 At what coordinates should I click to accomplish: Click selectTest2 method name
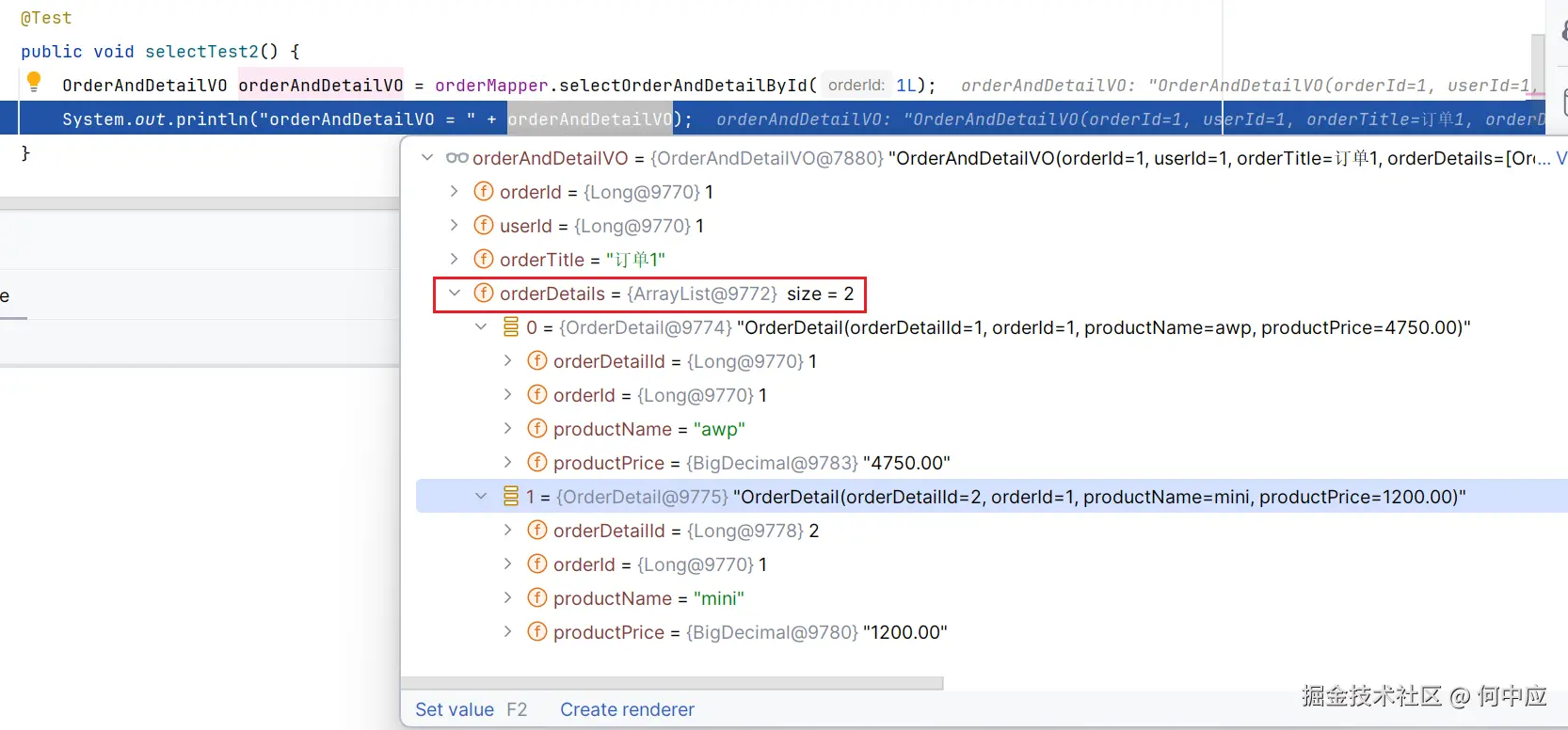201,52
